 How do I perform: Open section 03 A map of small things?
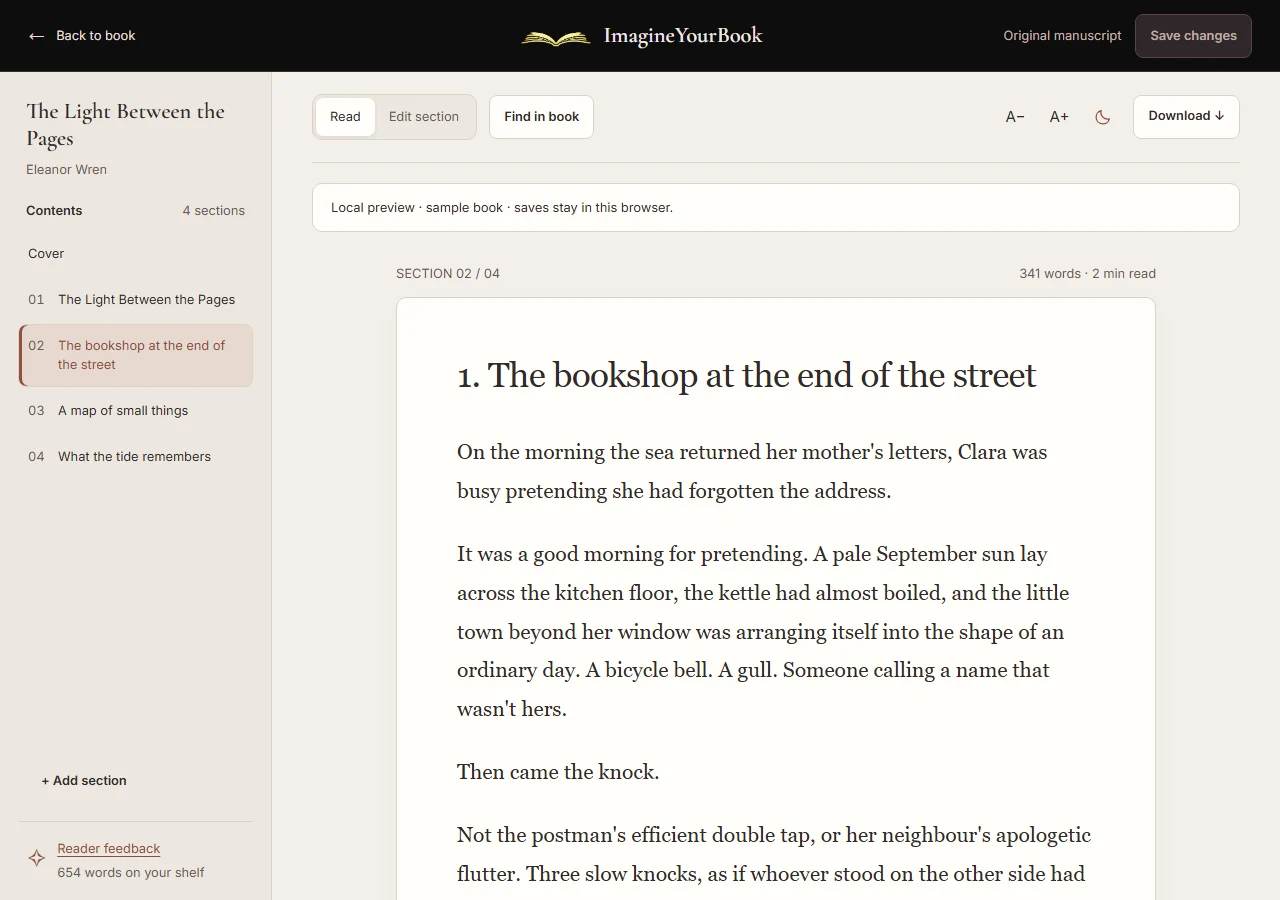click(135, 411)
